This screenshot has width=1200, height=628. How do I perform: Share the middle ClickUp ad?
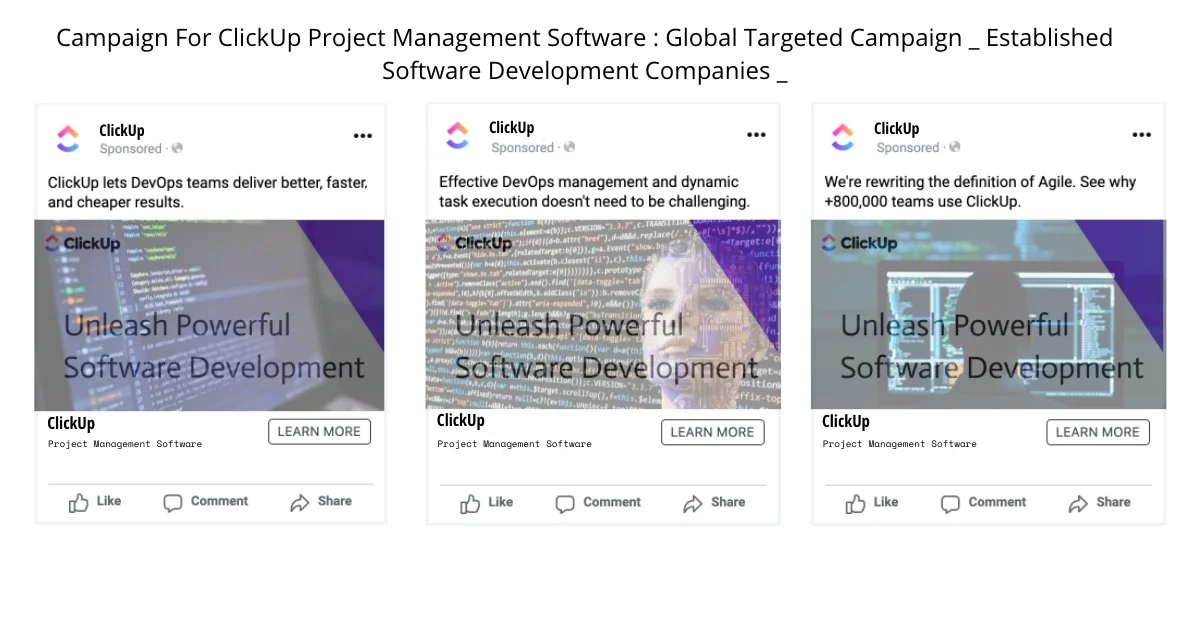[x=714, y=503]
